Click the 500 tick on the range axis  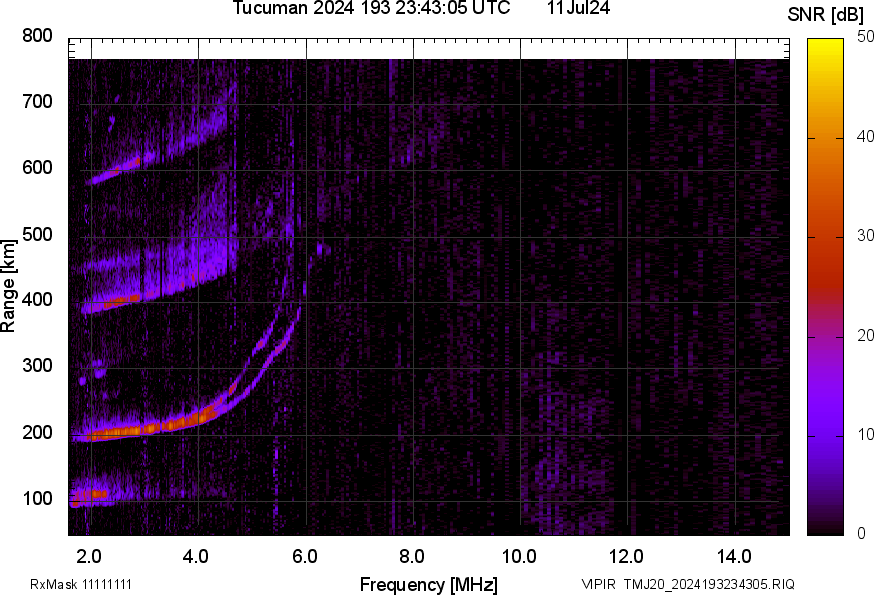(37, 235)
